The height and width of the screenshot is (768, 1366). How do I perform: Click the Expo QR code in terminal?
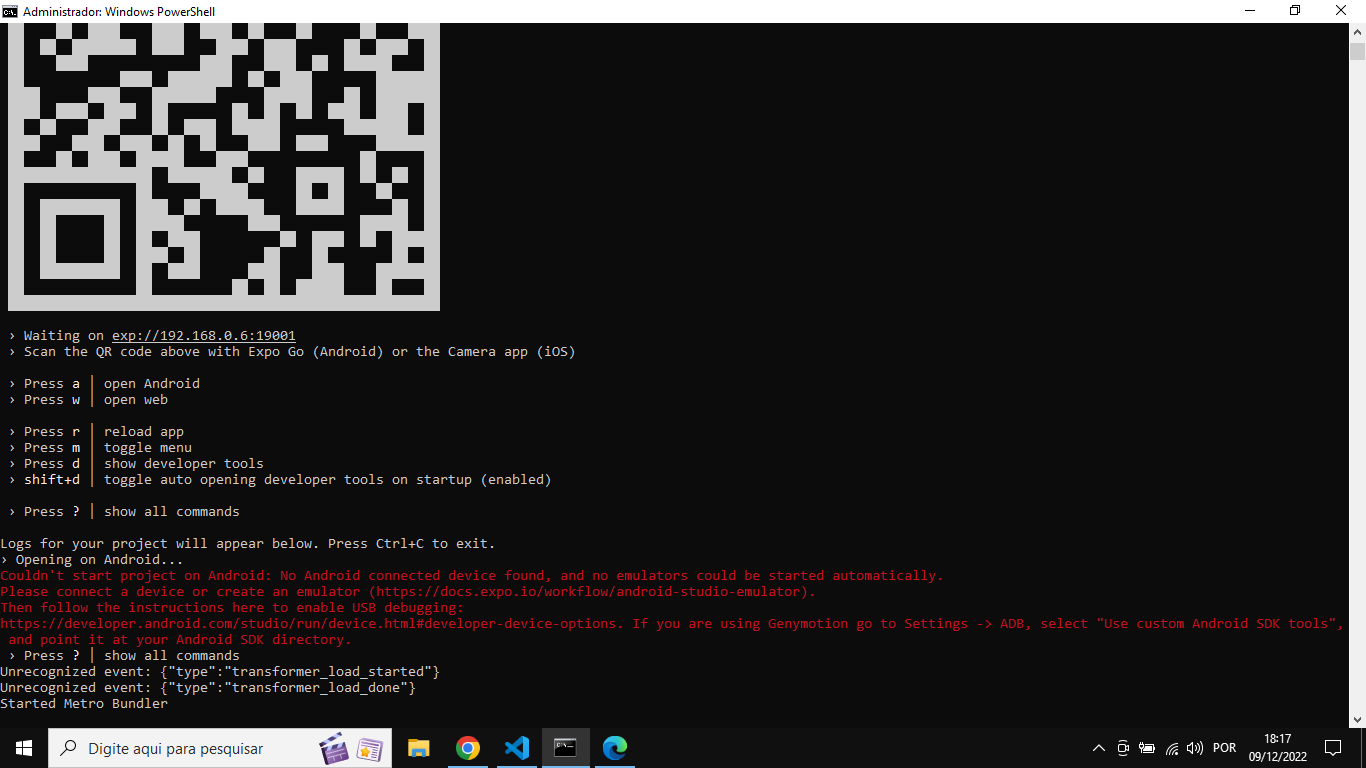click(x=224, y=167)
